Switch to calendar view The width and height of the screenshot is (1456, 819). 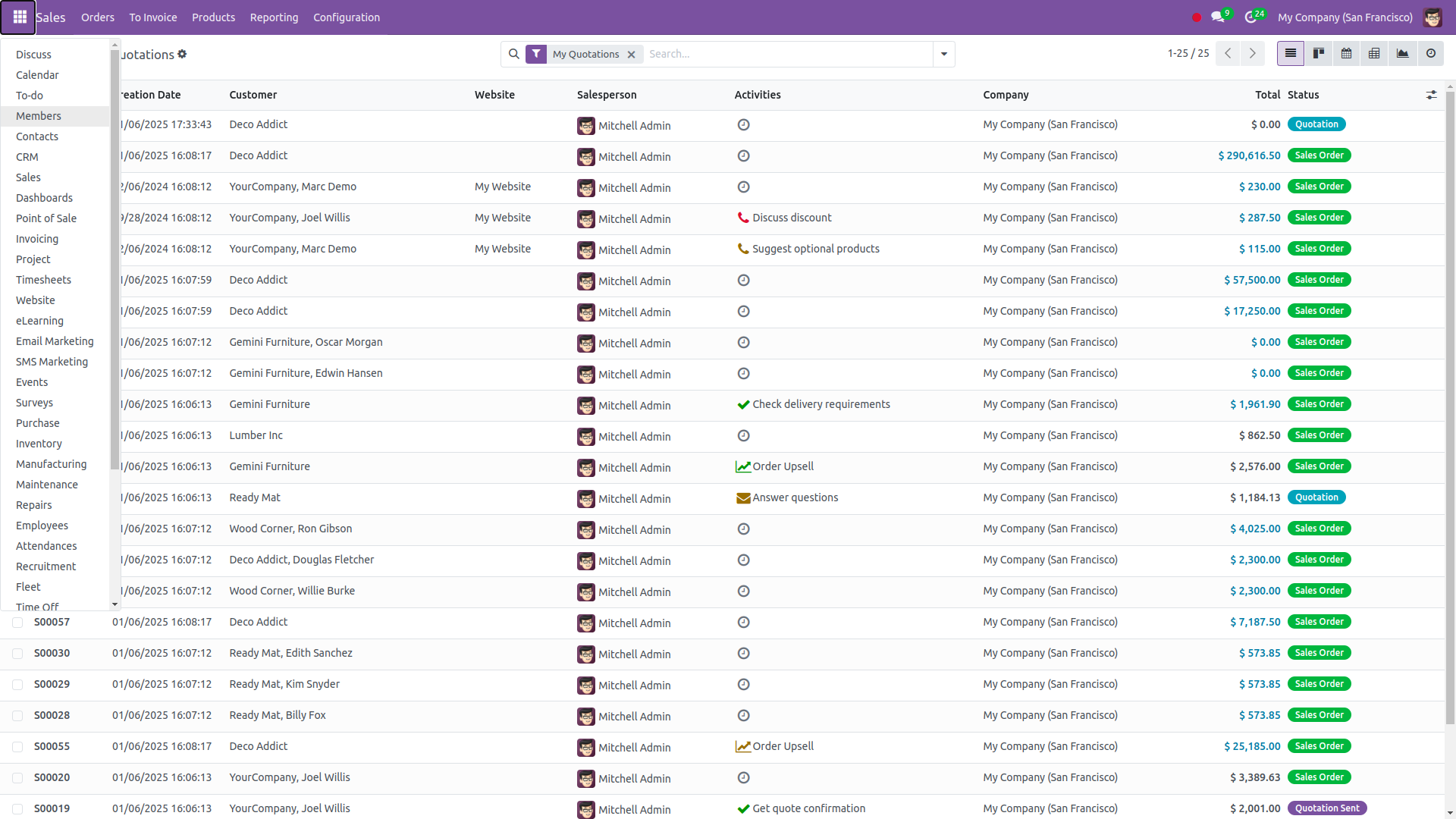[x=1346, y=53]
